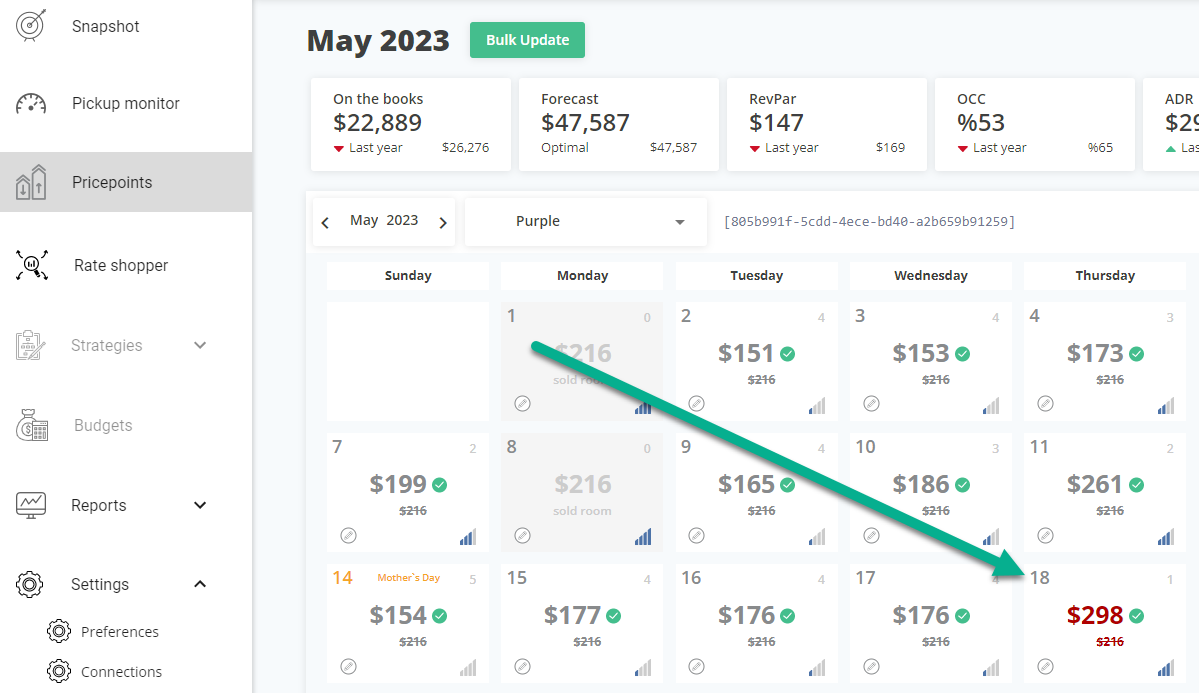Click the edit pencil icon on May 3

pyautogui.click(x=871, y=403)
